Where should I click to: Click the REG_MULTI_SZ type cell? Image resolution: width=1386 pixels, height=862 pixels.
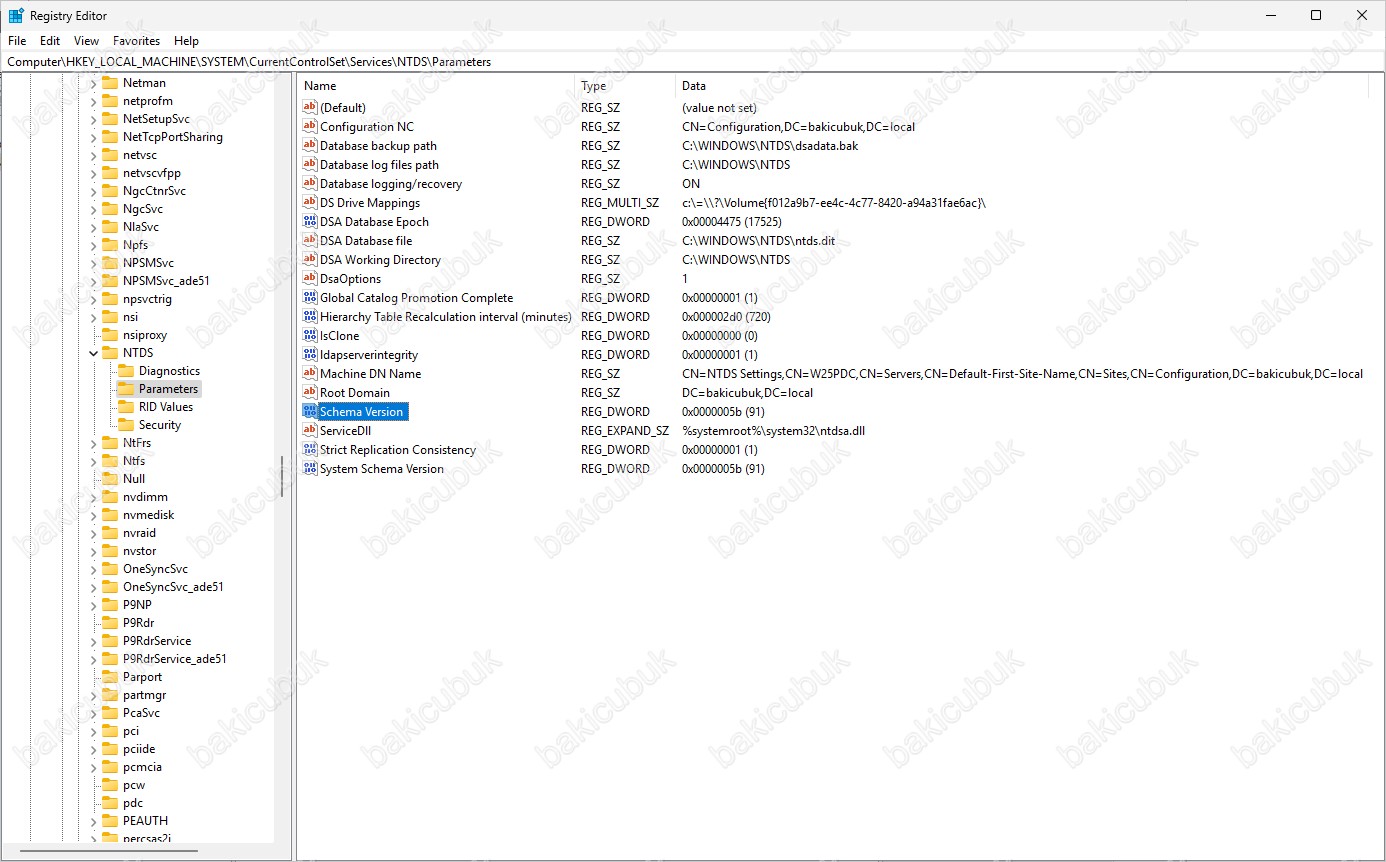(x=620, y=203)
